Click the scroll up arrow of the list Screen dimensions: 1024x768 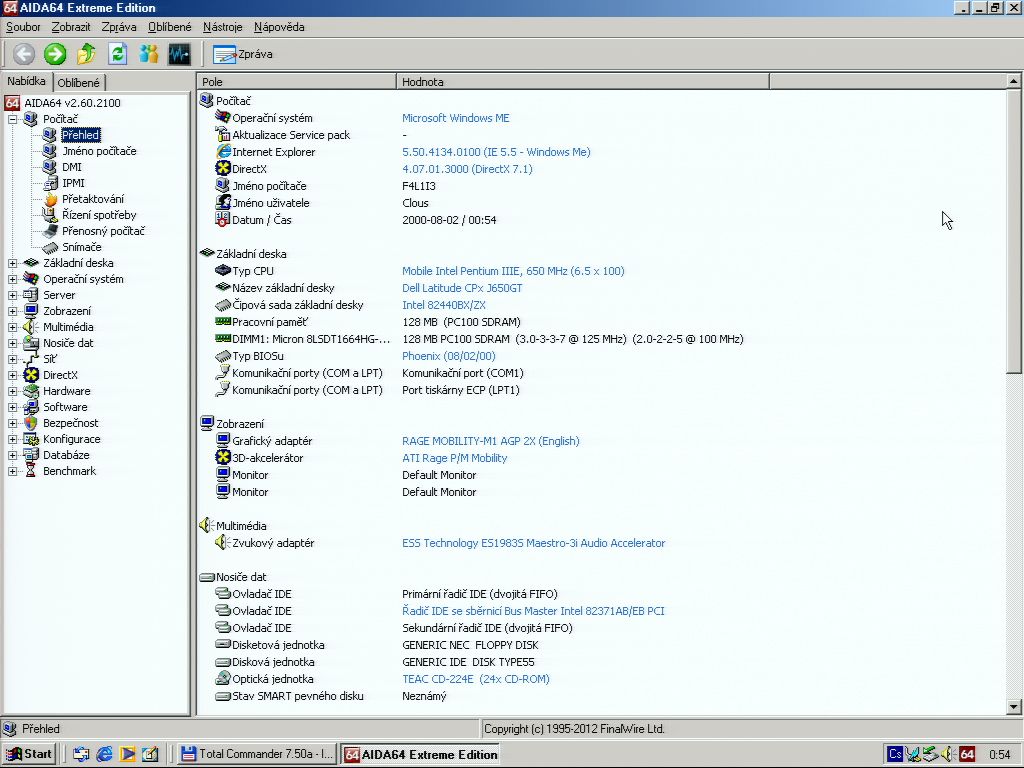coord(1014,81)
